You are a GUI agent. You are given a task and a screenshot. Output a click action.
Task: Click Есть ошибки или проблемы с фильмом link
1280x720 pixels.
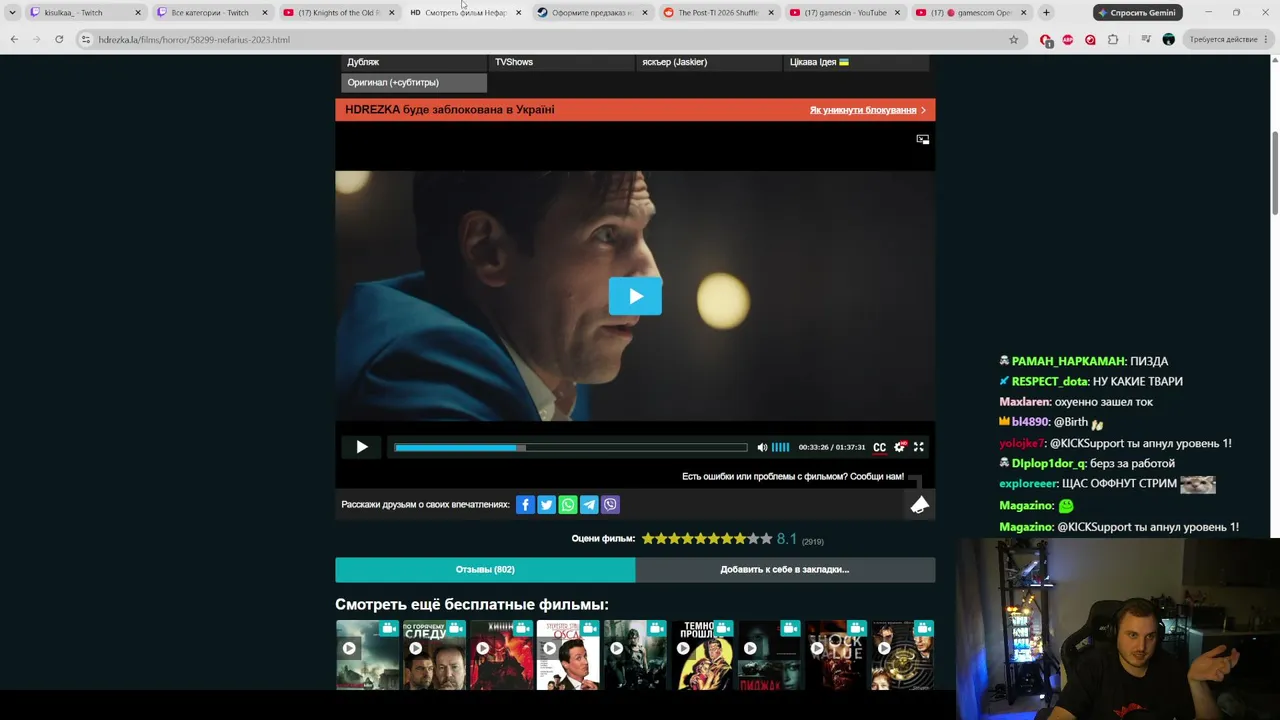coord(793,477)
